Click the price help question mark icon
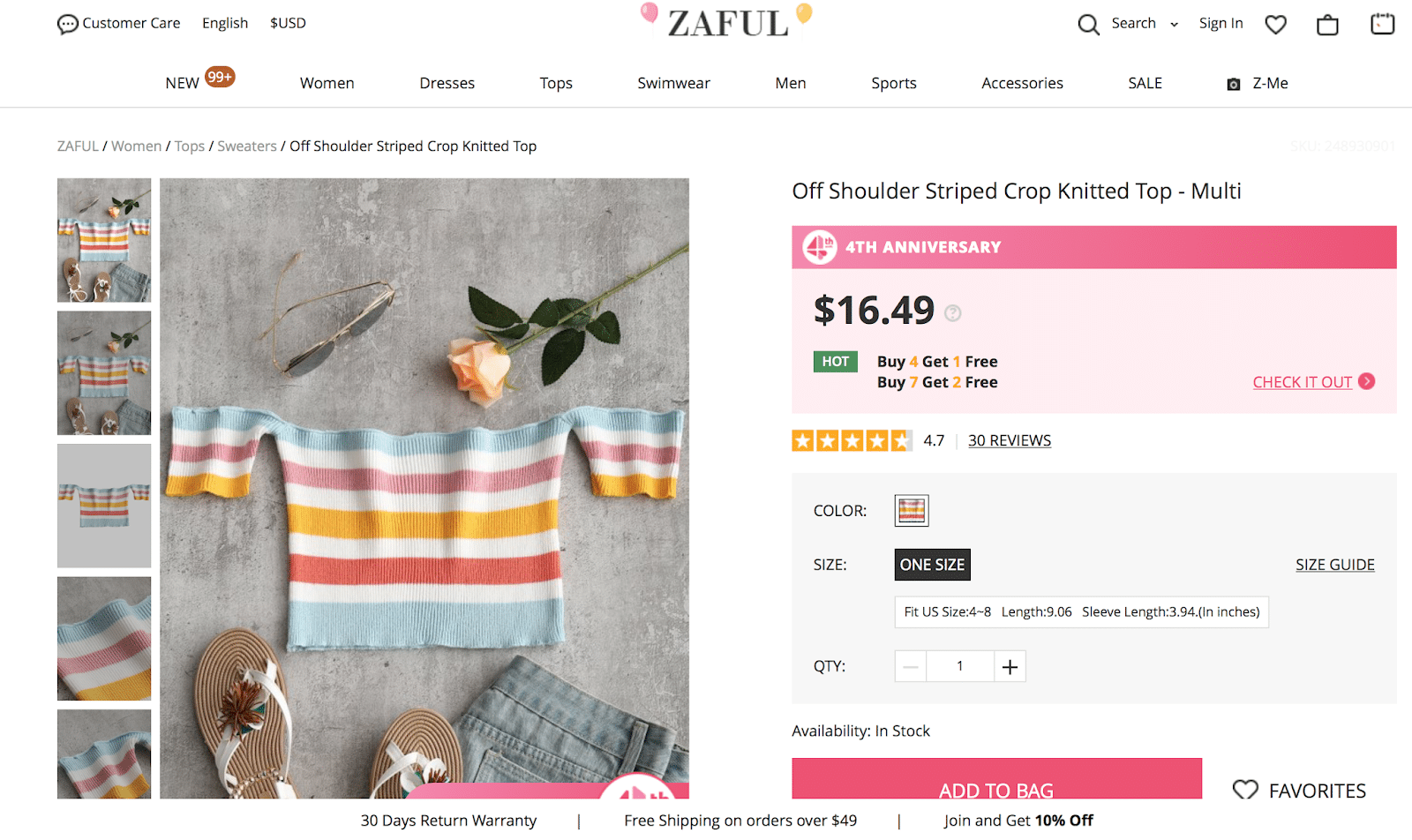The height and width of the screenshot is (840, 1412). 952,312
